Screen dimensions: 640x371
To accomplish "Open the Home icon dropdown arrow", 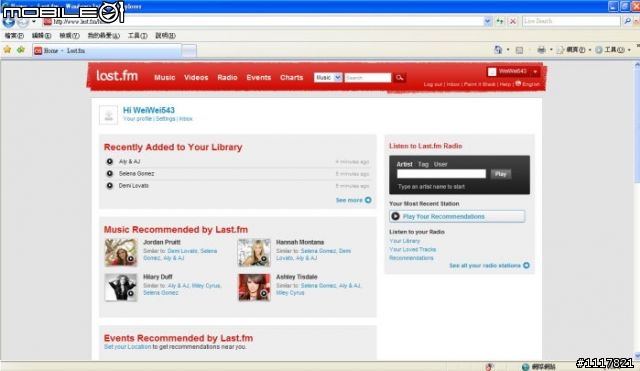I will tap(508, 50).
